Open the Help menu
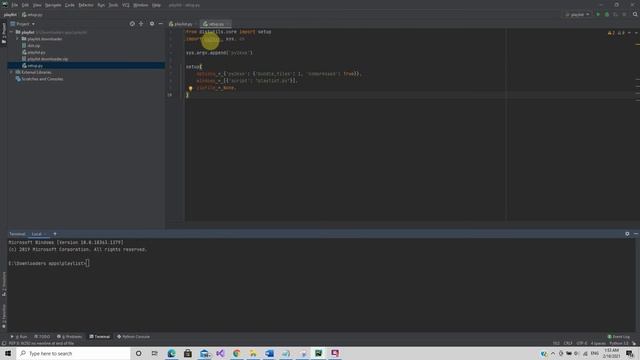This screenshot has width=640, height=360. (x=156, y=5)
